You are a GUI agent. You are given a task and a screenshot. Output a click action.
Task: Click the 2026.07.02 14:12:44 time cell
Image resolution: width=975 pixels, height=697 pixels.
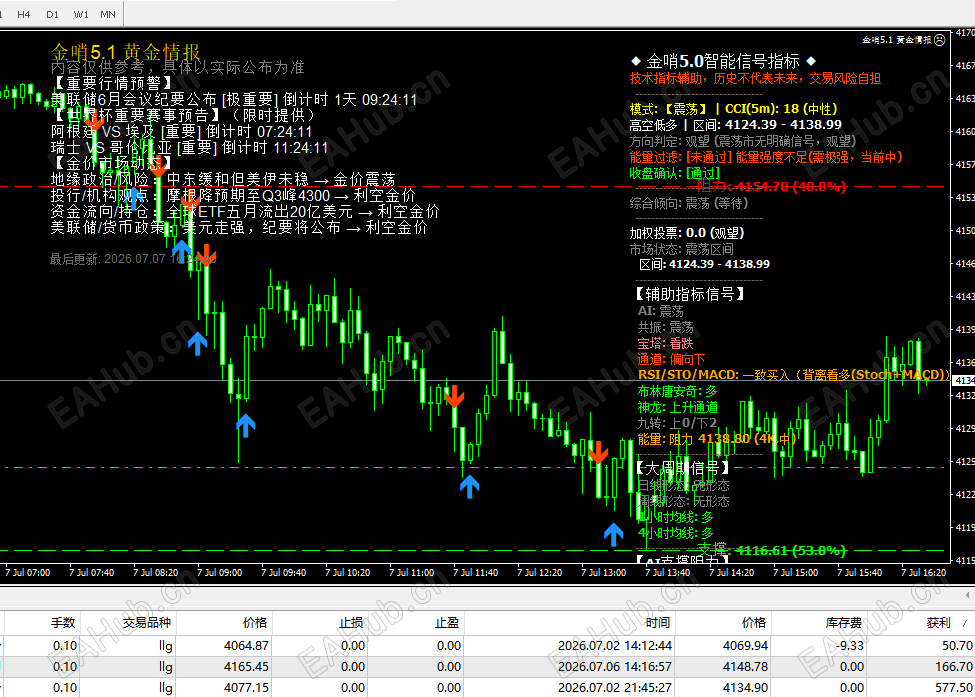[614, 645]
